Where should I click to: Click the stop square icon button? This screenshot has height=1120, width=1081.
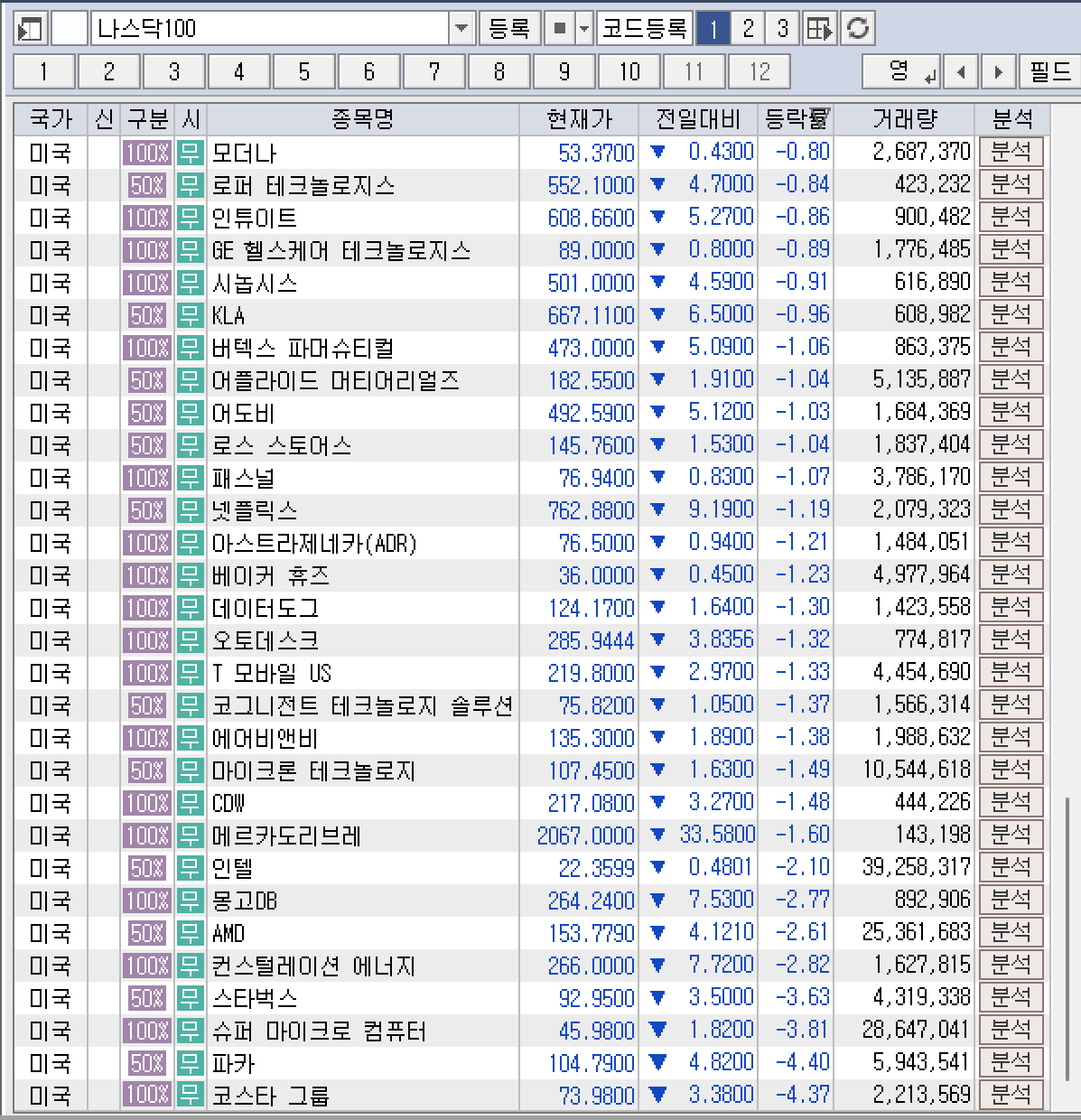(559, 29)
